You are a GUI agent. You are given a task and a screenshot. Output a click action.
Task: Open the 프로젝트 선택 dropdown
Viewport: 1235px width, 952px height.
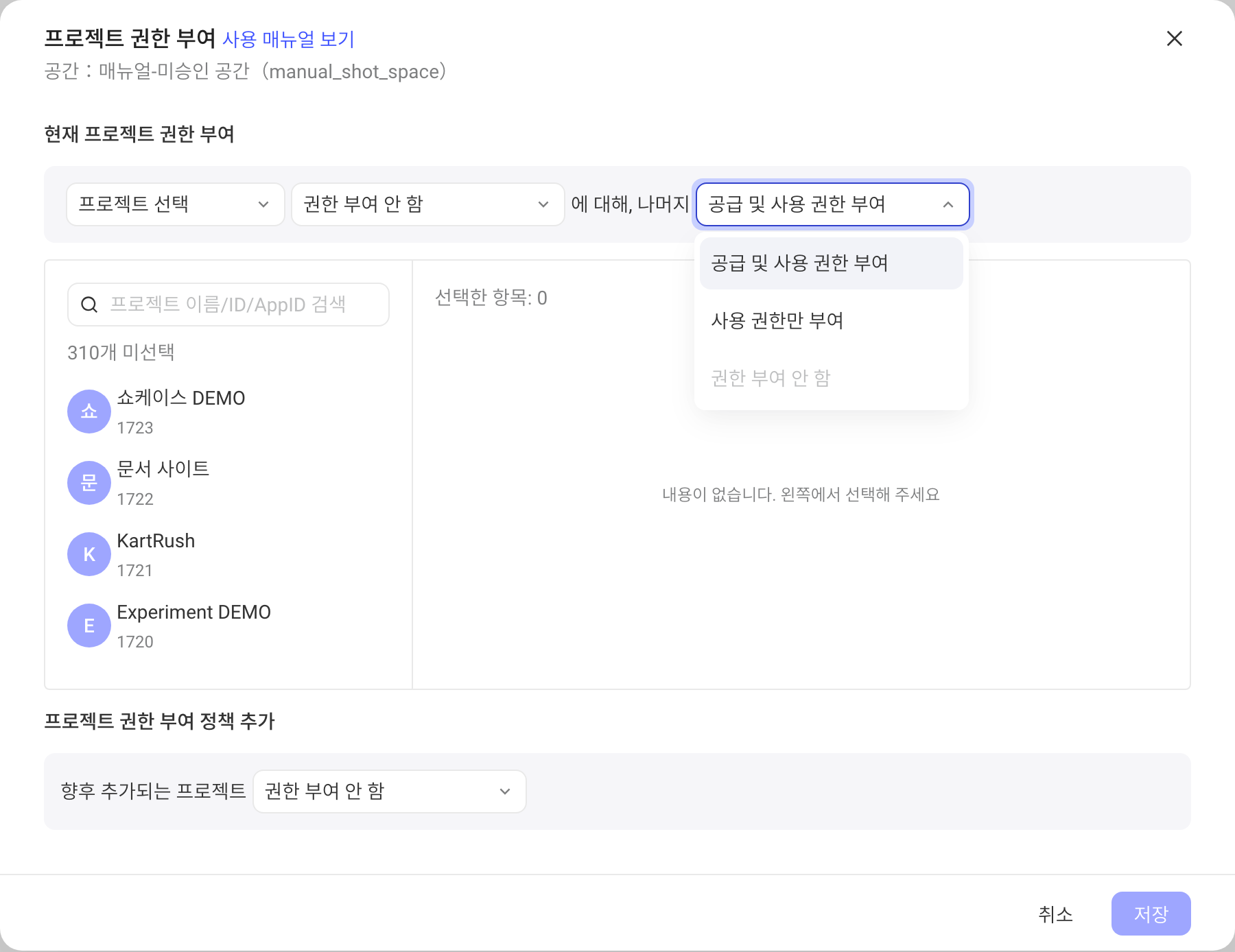coord(176,204)
